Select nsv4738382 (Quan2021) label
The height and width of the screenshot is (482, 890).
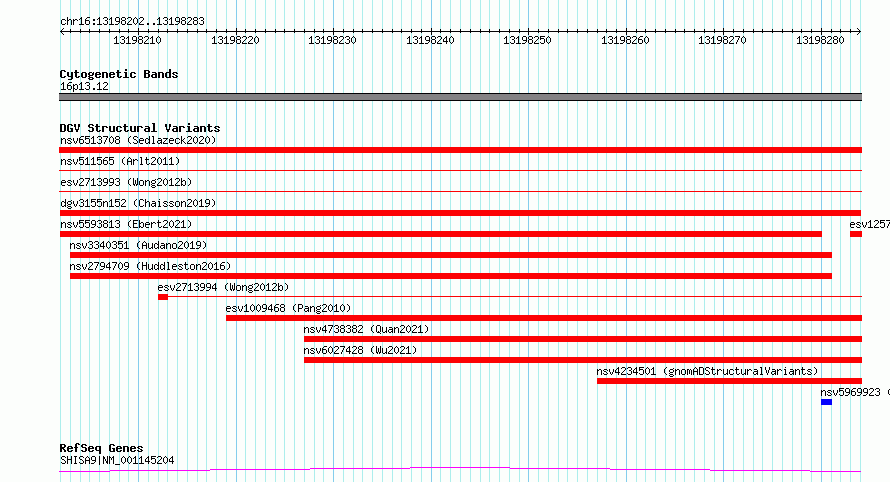(366, 329)
